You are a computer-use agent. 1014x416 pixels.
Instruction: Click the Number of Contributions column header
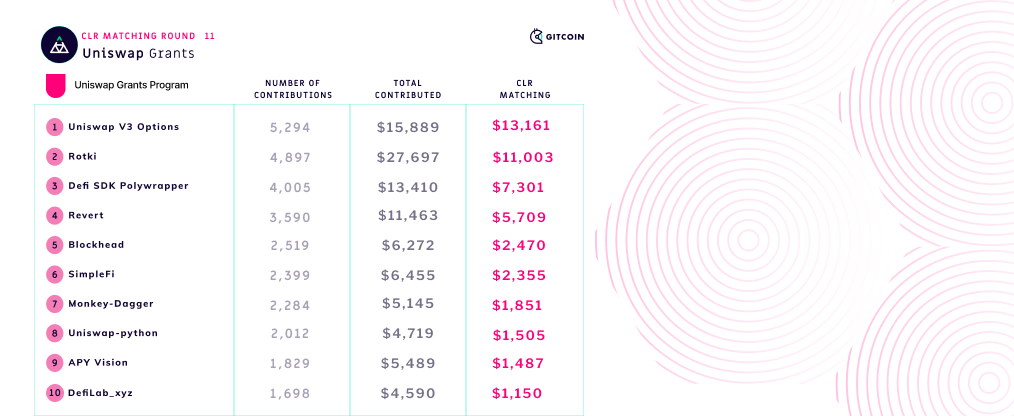point(292,89)
